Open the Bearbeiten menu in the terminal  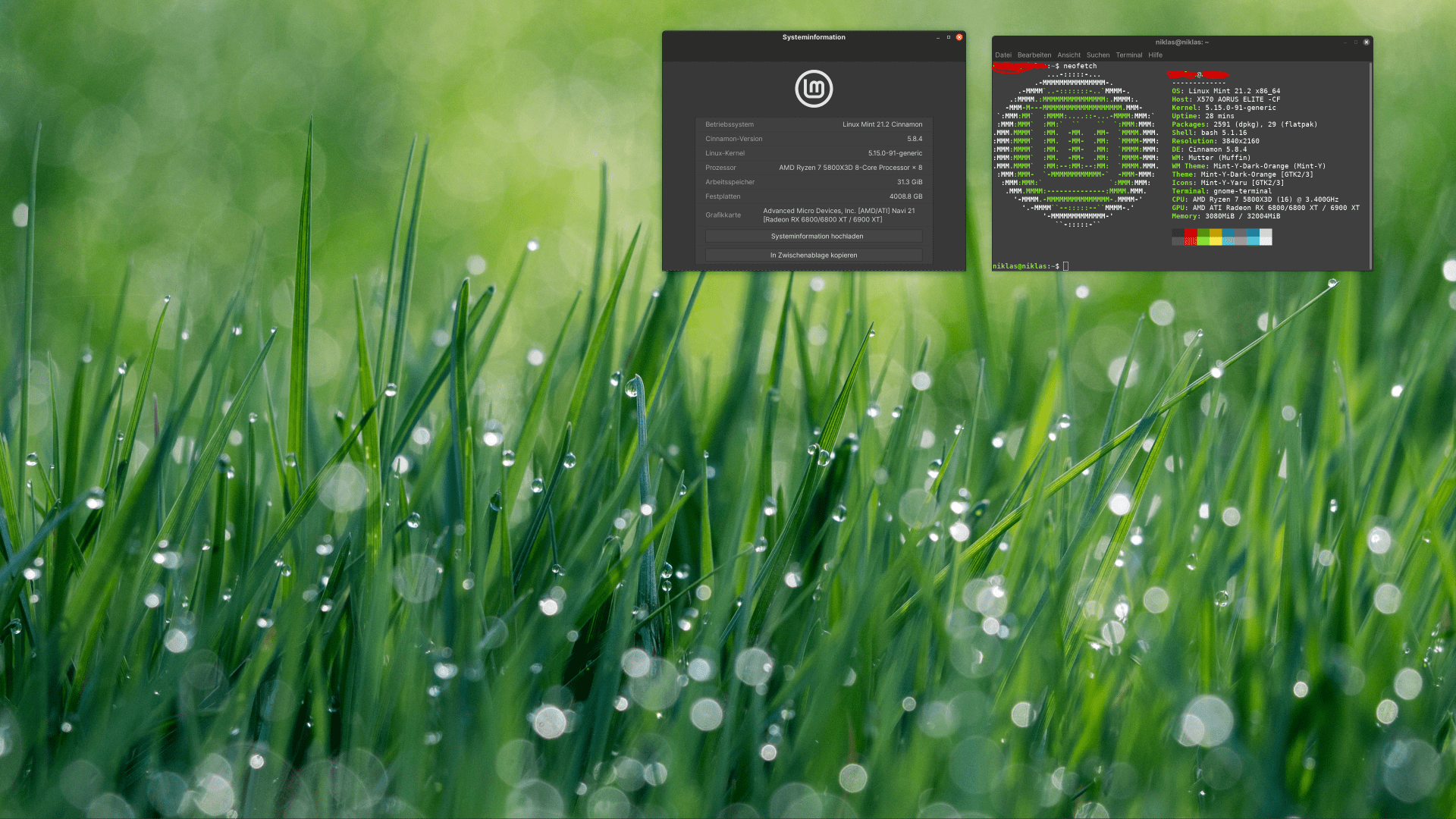(x=1034, y=55)
